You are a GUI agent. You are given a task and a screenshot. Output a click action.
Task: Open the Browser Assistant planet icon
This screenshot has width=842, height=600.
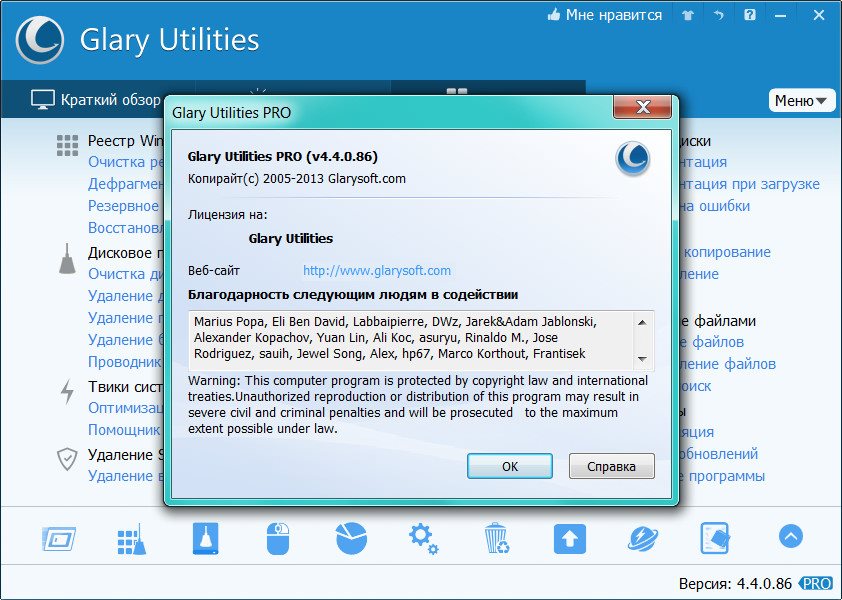click(x=643, y=539)
